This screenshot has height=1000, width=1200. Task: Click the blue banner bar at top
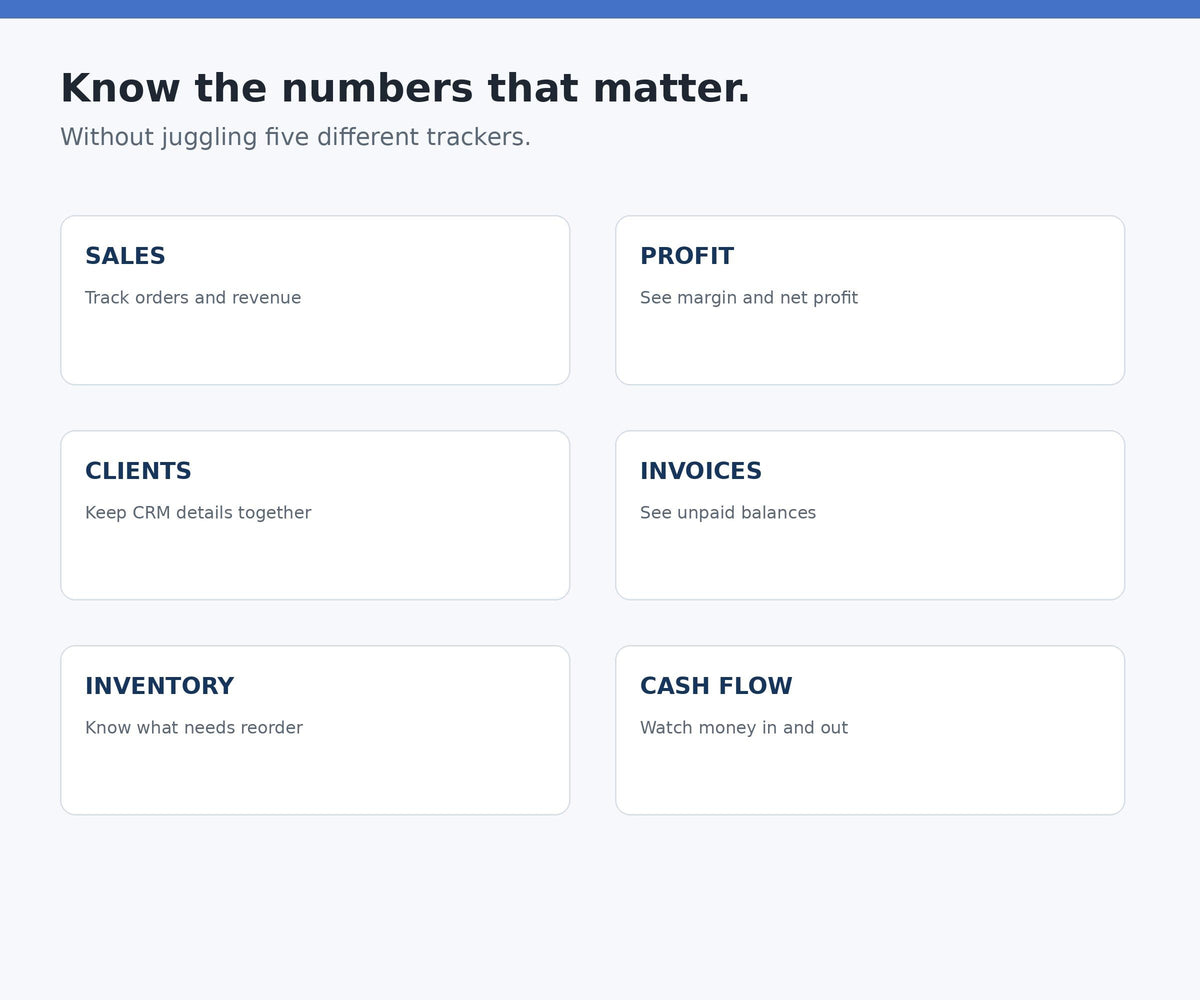600,9
